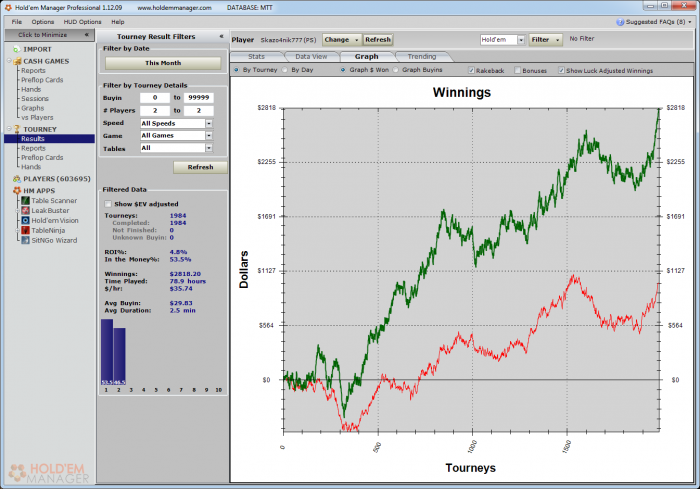Image resolution: width=700 pixels, height=489 pixels.
Task: Click the Click to Minimize arrow
Action: 87,34
